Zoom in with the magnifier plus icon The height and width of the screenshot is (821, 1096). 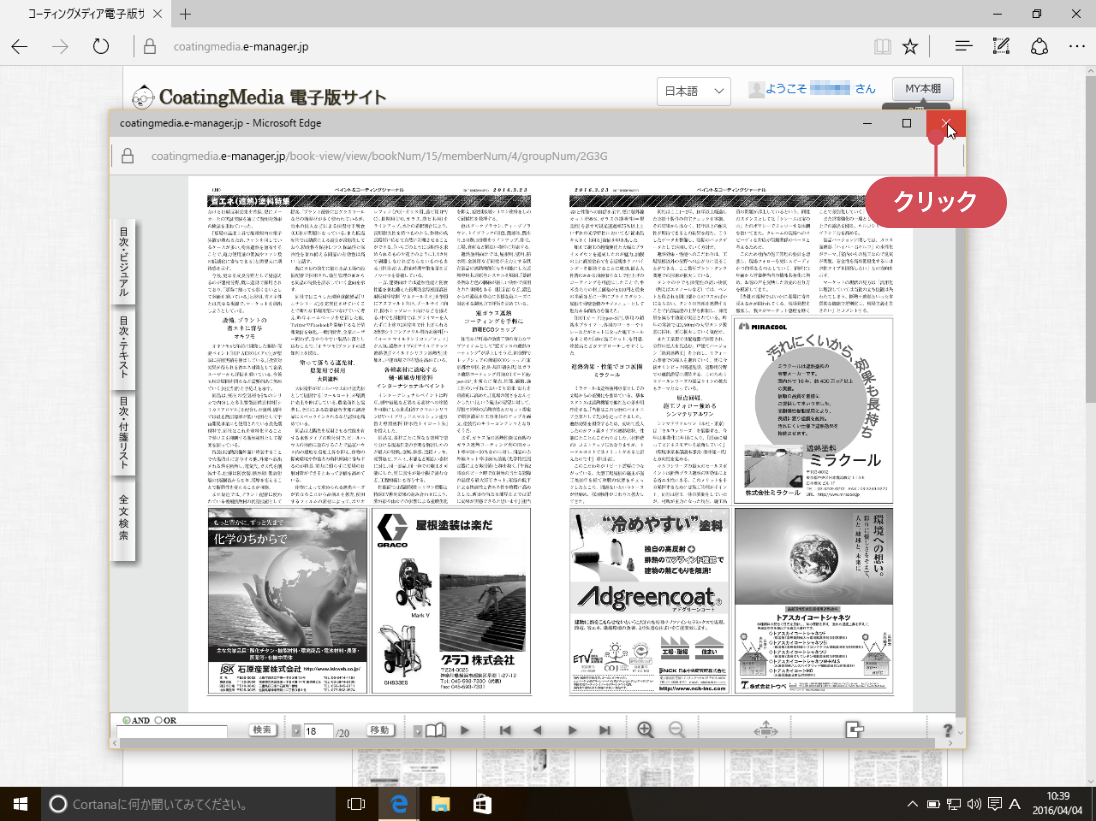[645, 730]
